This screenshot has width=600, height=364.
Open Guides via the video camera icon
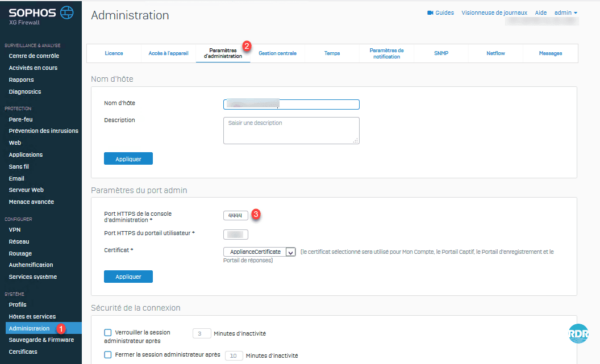tap(430, 13)
